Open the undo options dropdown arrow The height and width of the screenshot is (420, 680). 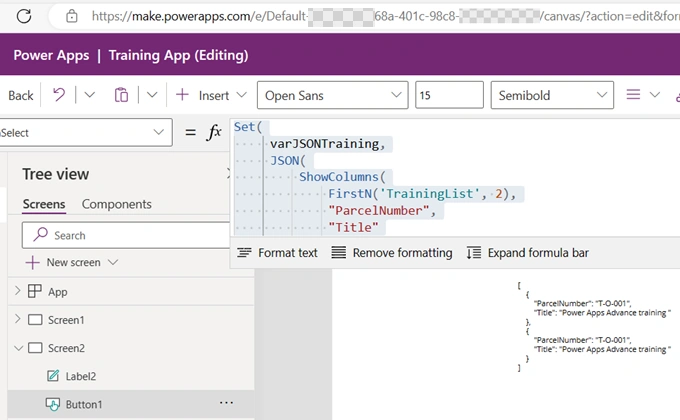pyautogui.click(x=89, y=95)
